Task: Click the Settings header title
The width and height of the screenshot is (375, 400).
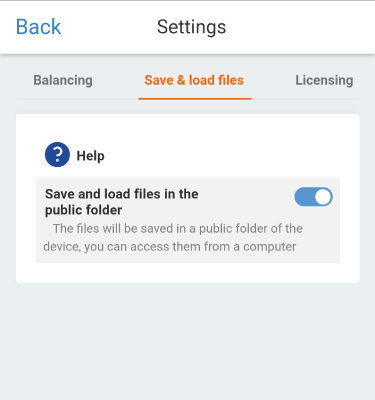Action: (191, 27)
